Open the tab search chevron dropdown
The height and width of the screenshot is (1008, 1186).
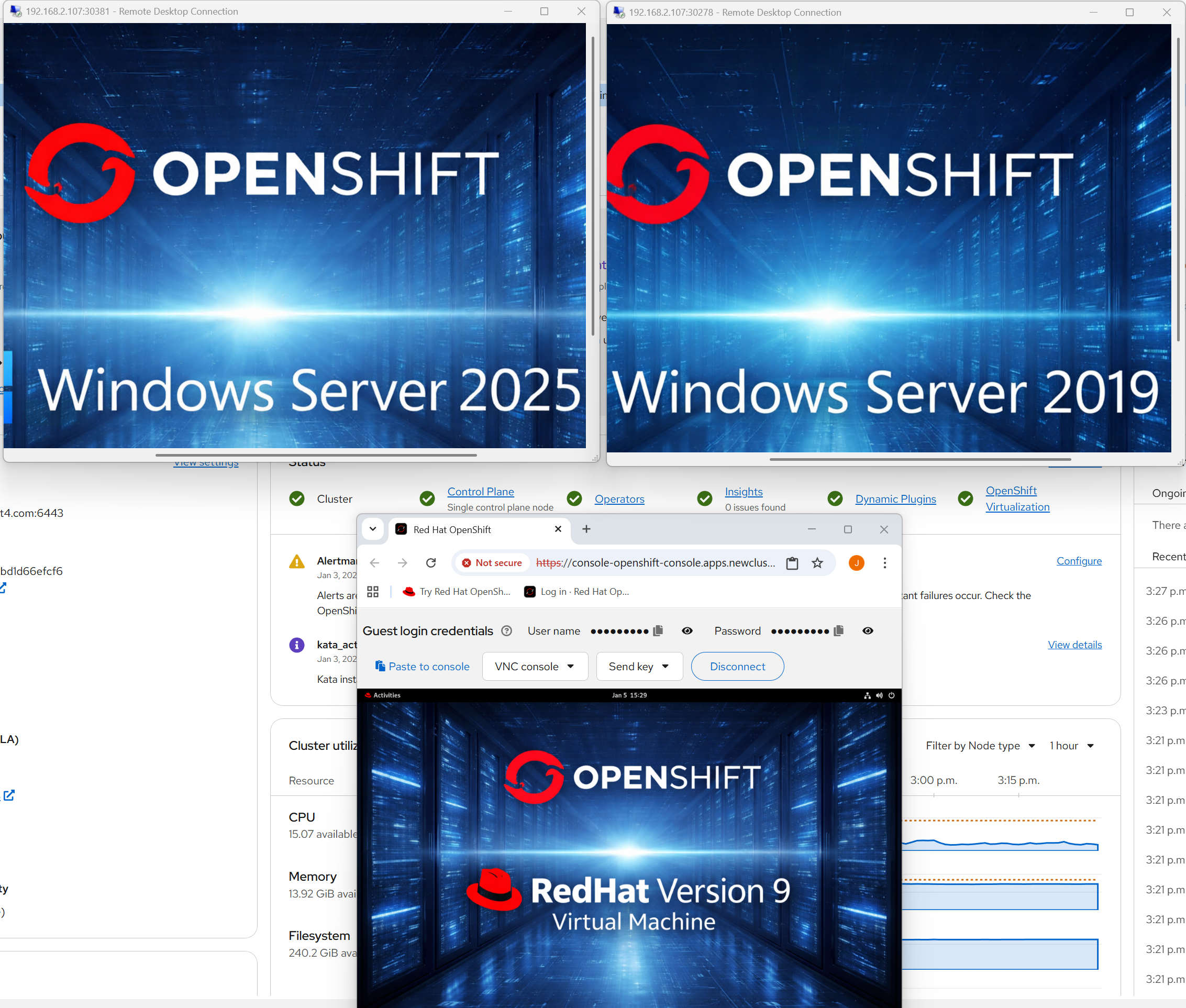(372, 529)
